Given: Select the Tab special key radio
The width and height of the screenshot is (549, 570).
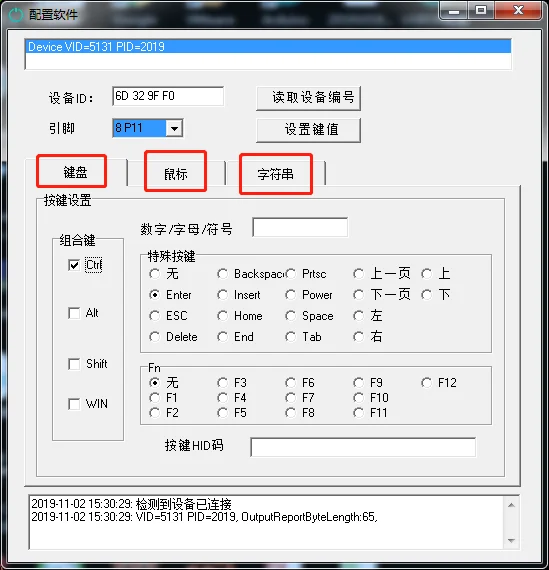Looking at the screenshot, I should coord(290,337).
